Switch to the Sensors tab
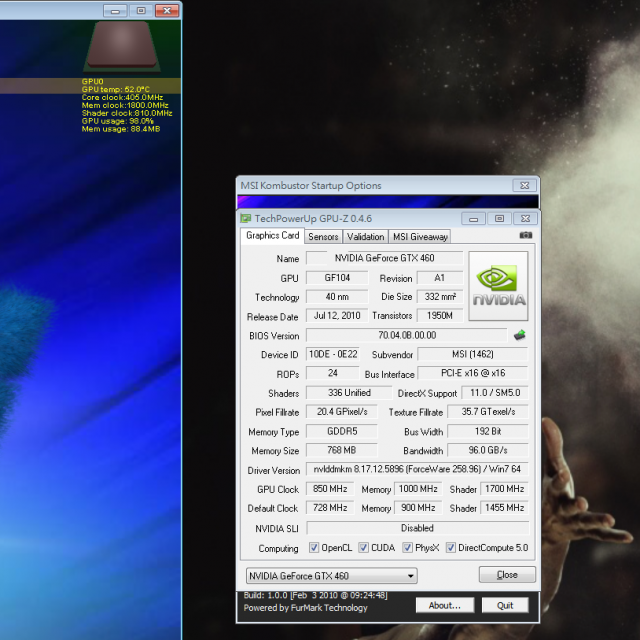 [x=323, y=237]
